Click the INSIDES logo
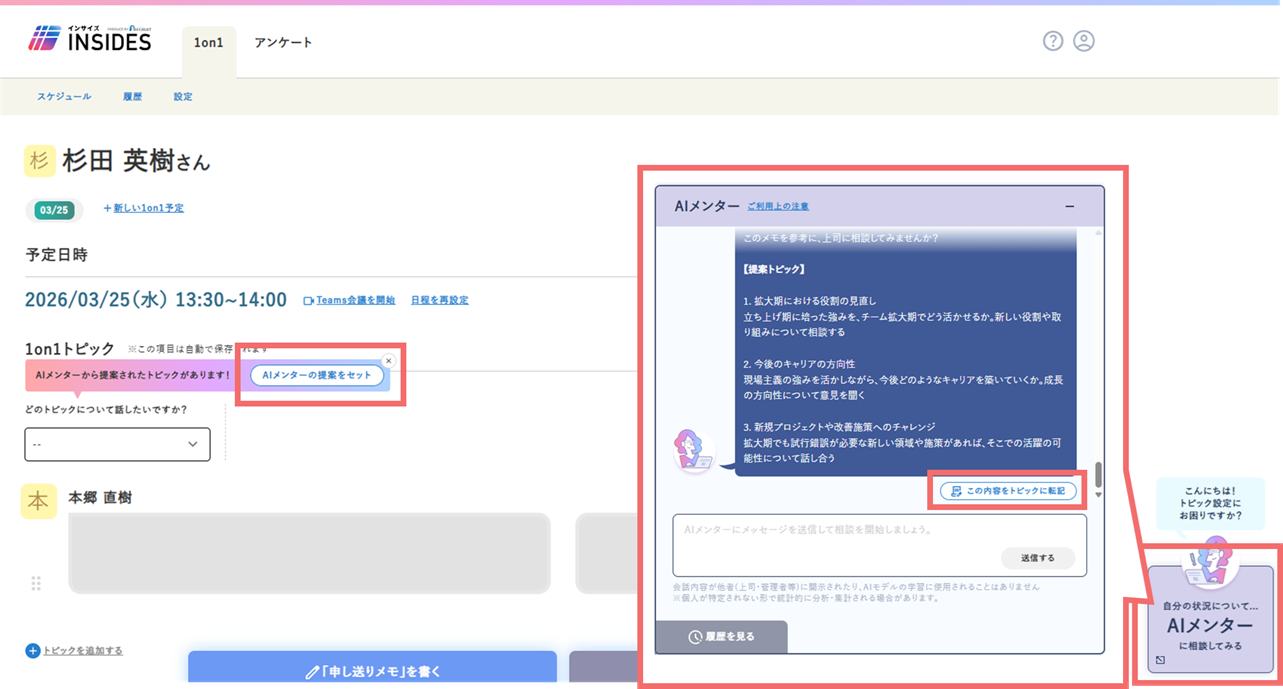 coord(90,39)
